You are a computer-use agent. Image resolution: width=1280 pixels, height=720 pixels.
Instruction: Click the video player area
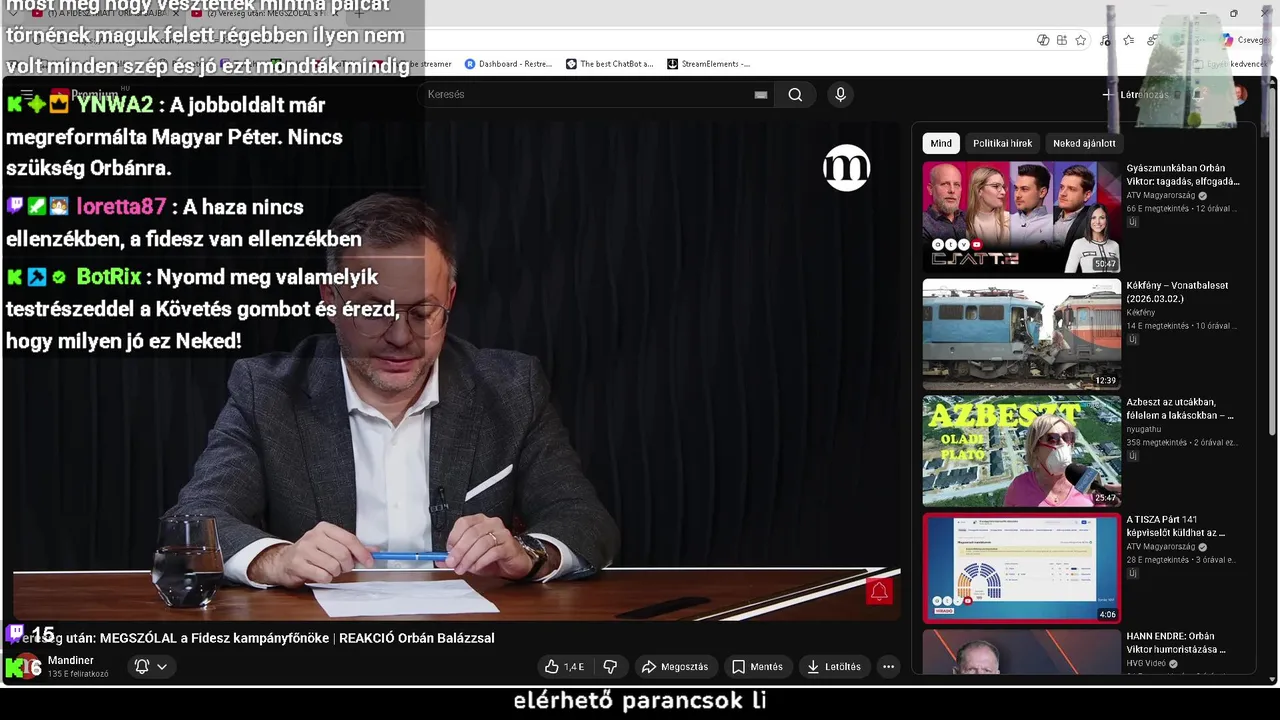[456, 370]
